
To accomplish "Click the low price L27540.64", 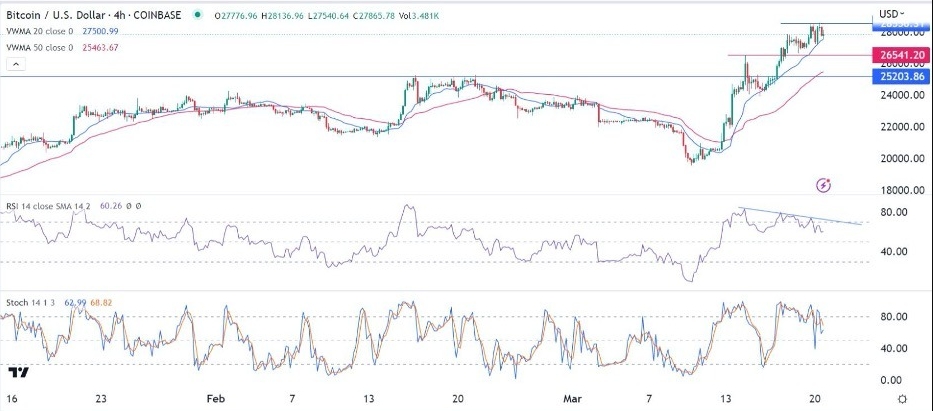I will (328, 15).
